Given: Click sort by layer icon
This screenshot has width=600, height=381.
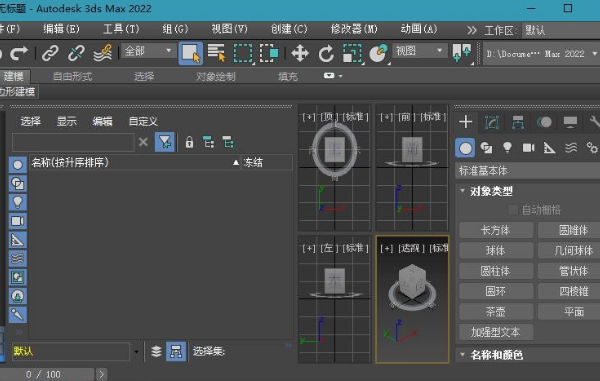Looking at the screenshot, I should point(156,352).
